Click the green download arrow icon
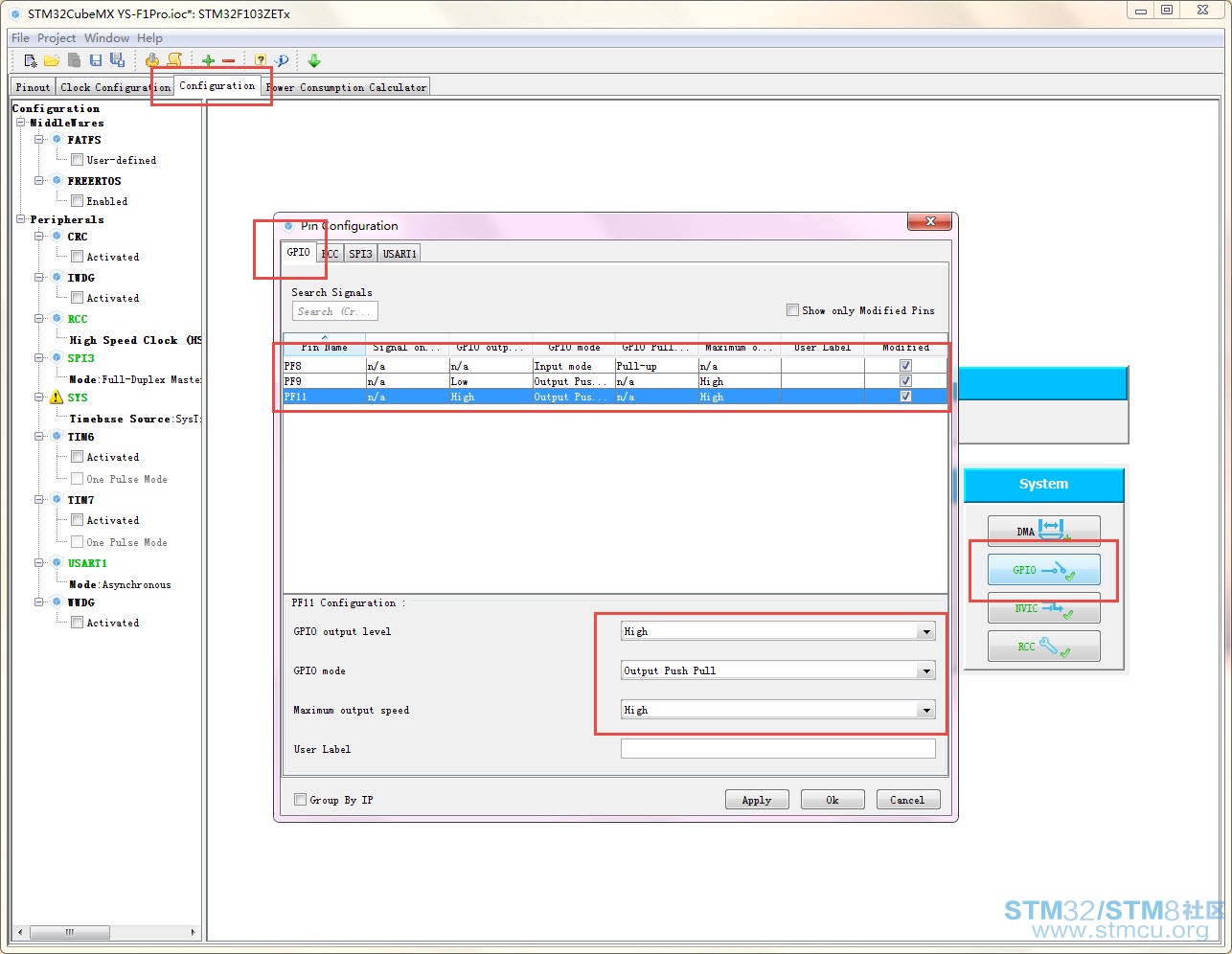Viewport: 1232px width, 954px height. click(x=314, y=60)
